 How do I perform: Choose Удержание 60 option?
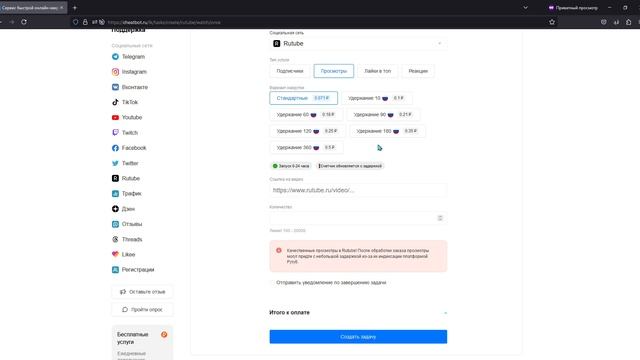(306, 115)
